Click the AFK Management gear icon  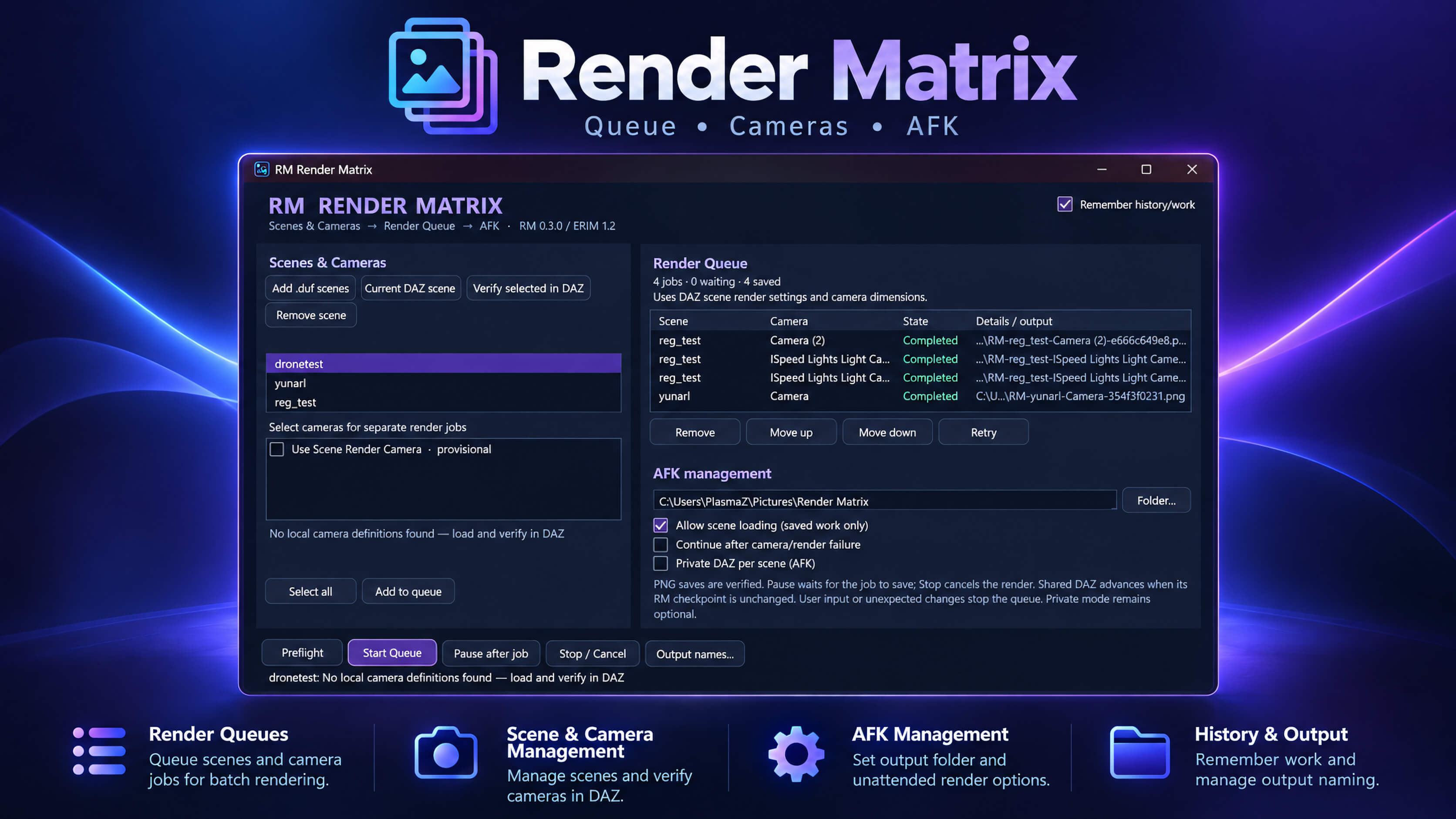point(796,753)
